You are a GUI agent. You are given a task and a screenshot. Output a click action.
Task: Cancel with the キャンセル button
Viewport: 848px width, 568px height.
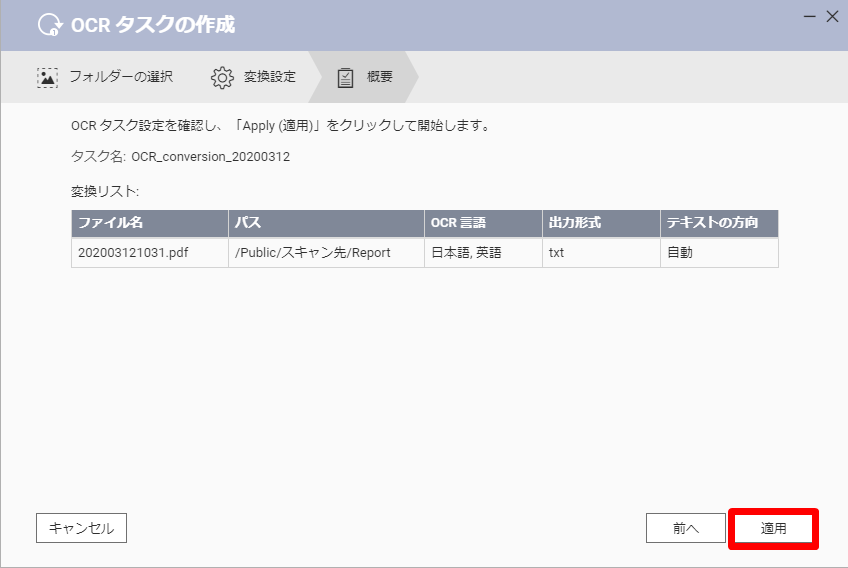click(82, 528)
